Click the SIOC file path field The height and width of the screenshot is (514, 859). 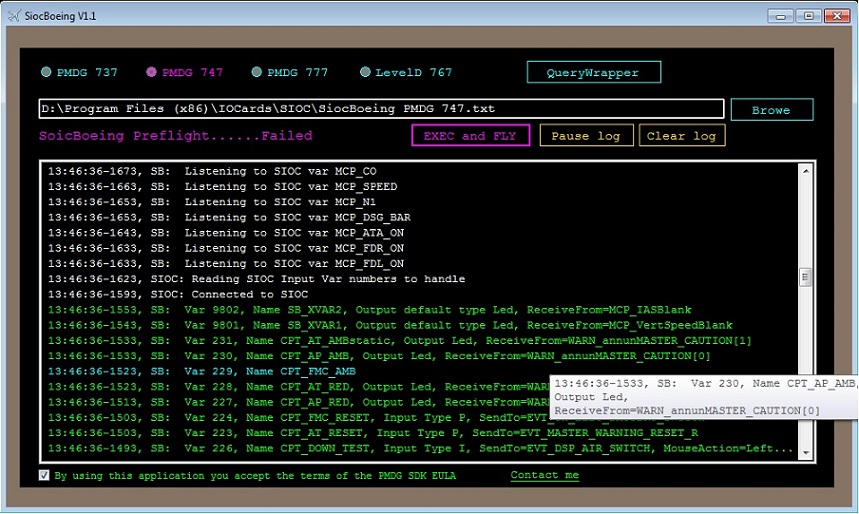coord(381,108)
